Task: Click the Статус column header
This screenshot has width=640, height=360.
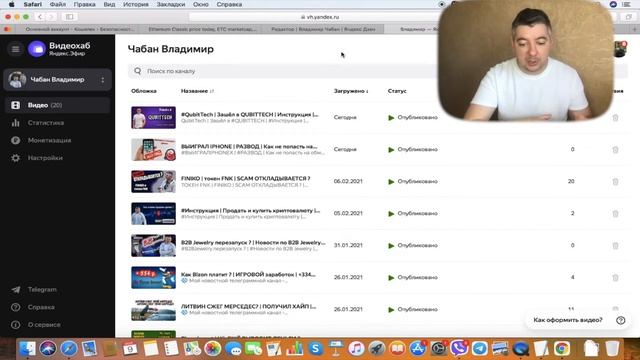Action: [x=397, y=91]
